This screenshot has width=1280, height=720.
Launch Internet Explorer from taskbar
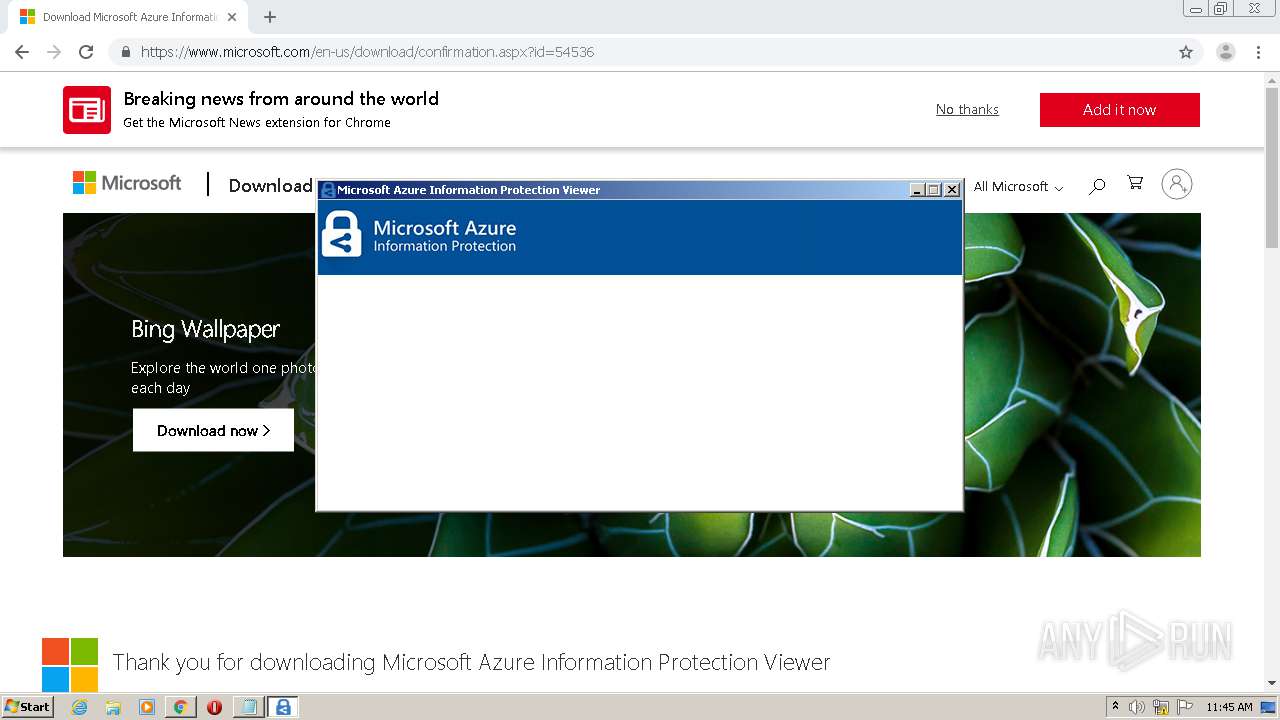(x=80, y=707)
